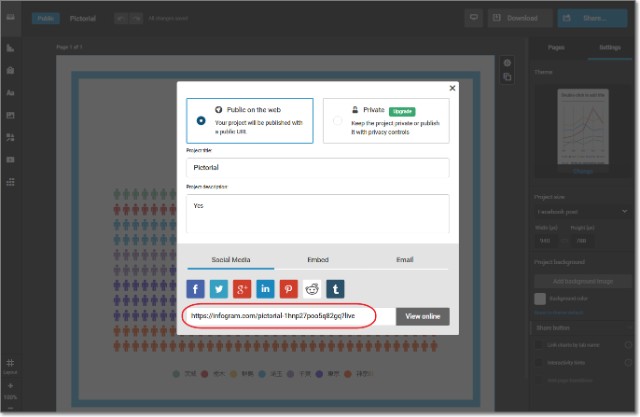Click the Google Plus share icon
Viewport: 640px width, 417px height.
point(242,289)
